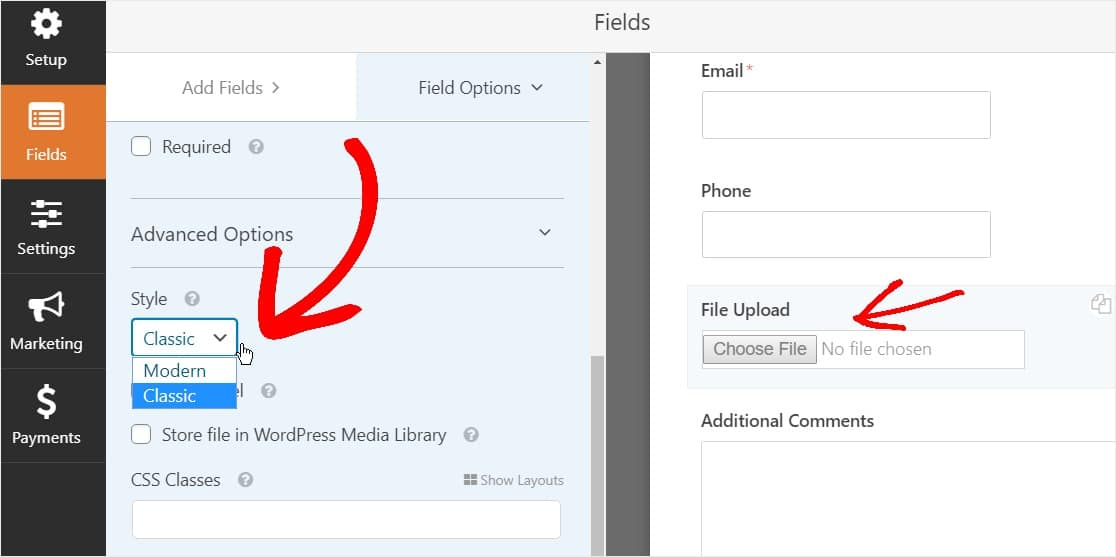Open the Payments dollar section
1116x557 pixels.
point(46,416)
